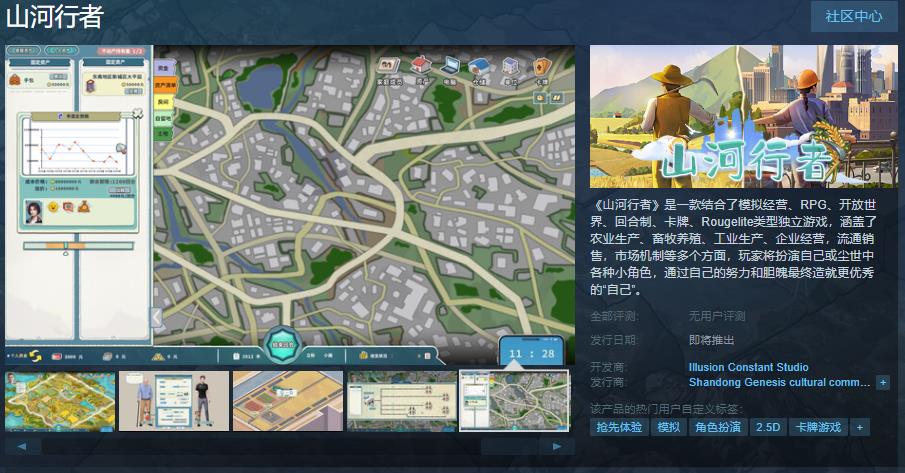This screenshot has width=905, height=473.
Task: Click the 抢先体验 early access tag
Action: click(x=618, y=427)
